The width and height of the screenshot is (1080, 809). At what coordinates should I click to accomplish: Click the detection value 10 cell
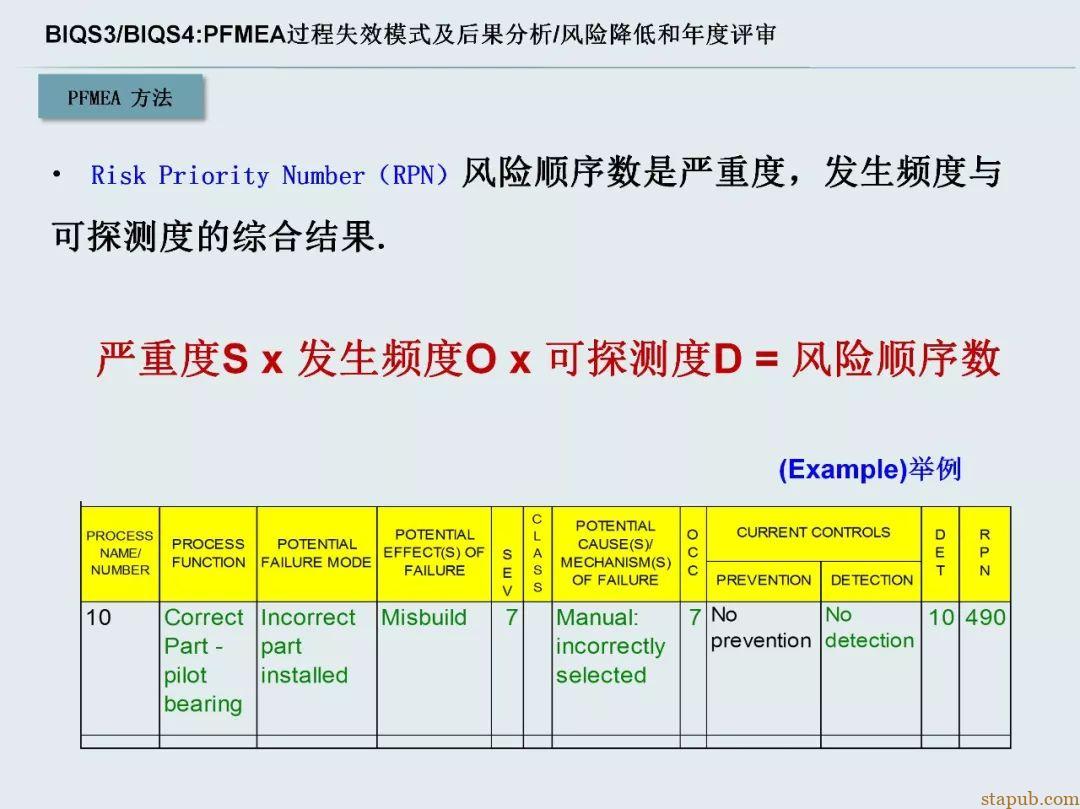click(x=940, y=668)
